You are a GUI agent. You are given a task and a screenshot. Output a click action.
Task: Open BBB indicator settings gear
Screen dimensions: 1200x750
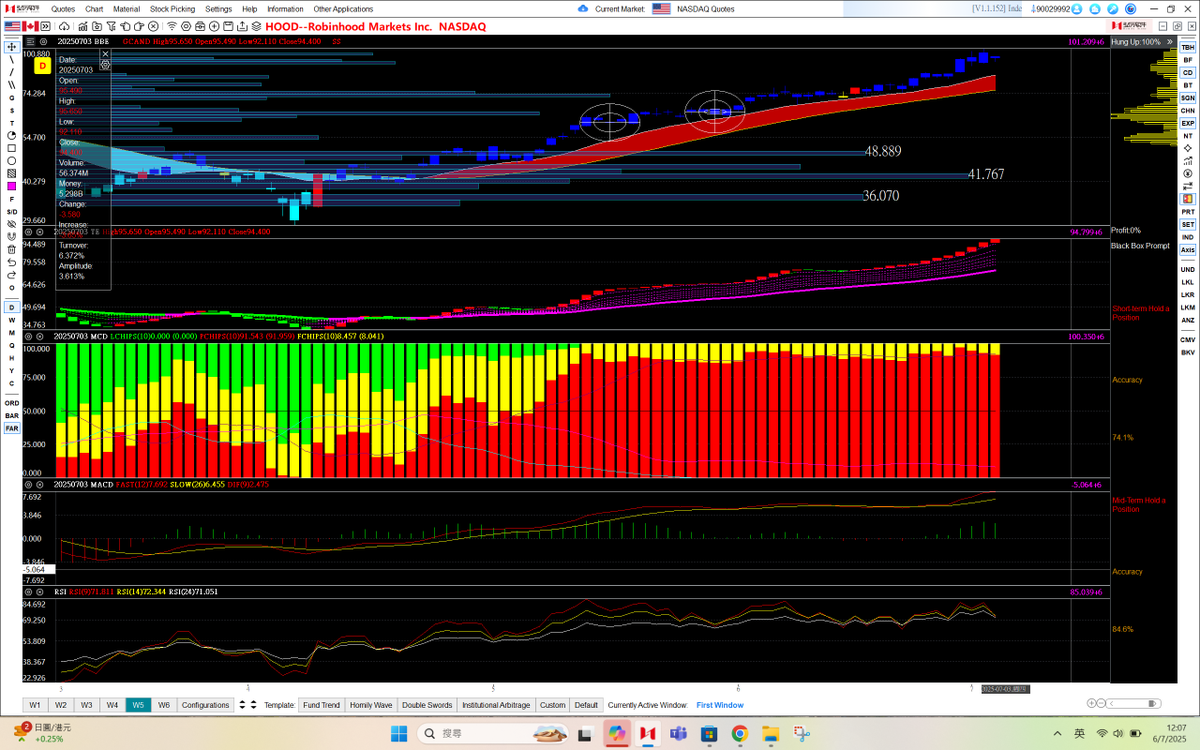click(x=44, y=41)
